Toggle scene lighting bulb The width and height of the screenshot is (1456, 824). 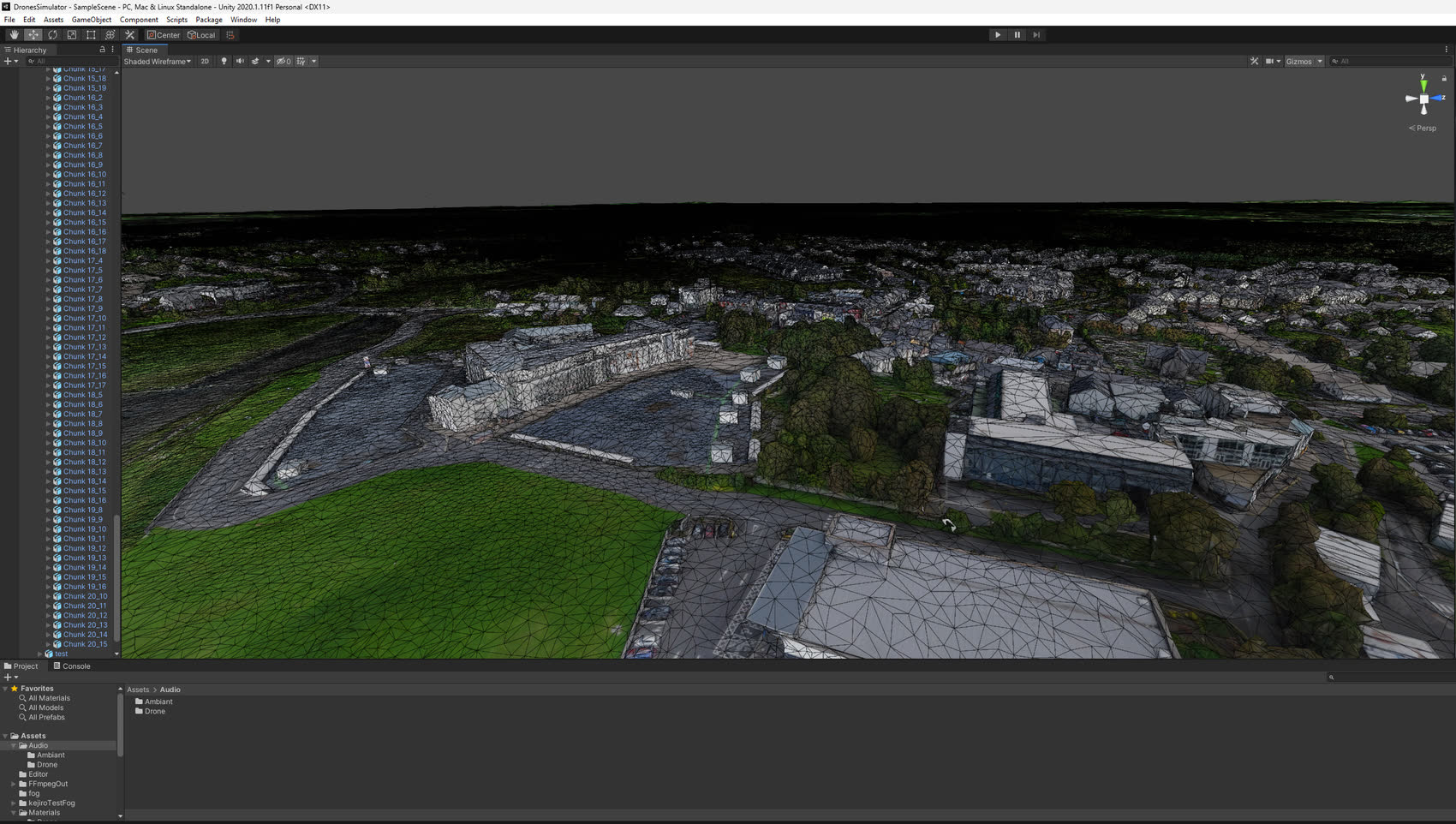pos(224,62)
